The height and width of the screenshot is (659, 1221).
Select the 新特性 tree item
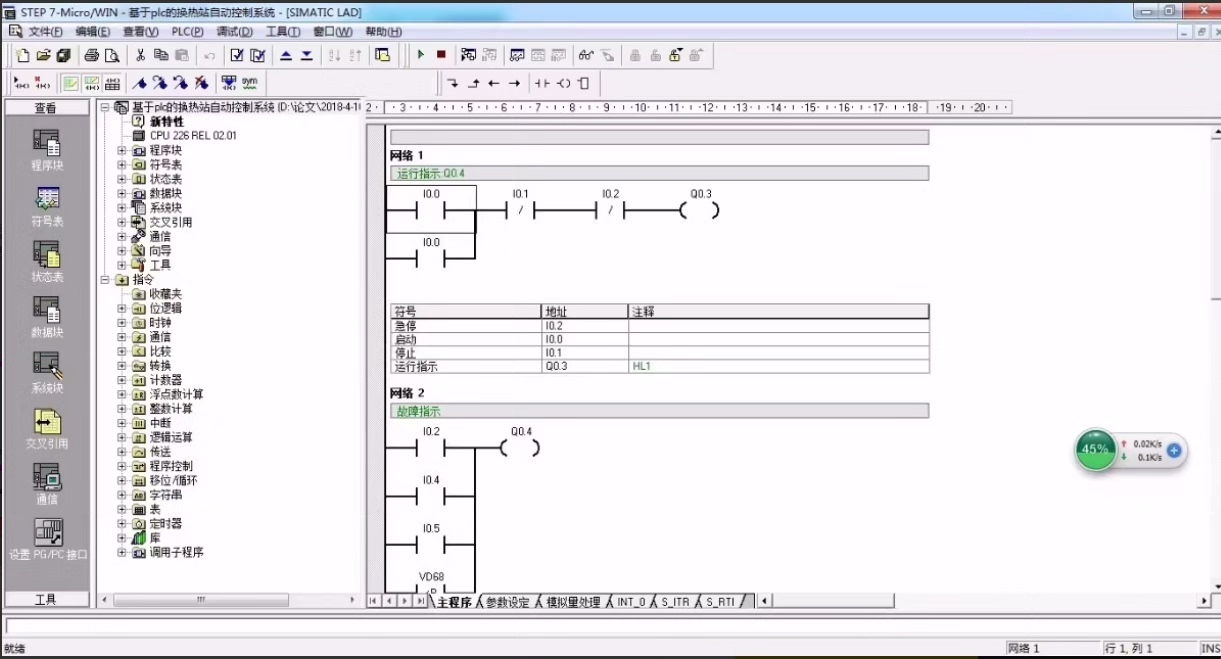167,121
